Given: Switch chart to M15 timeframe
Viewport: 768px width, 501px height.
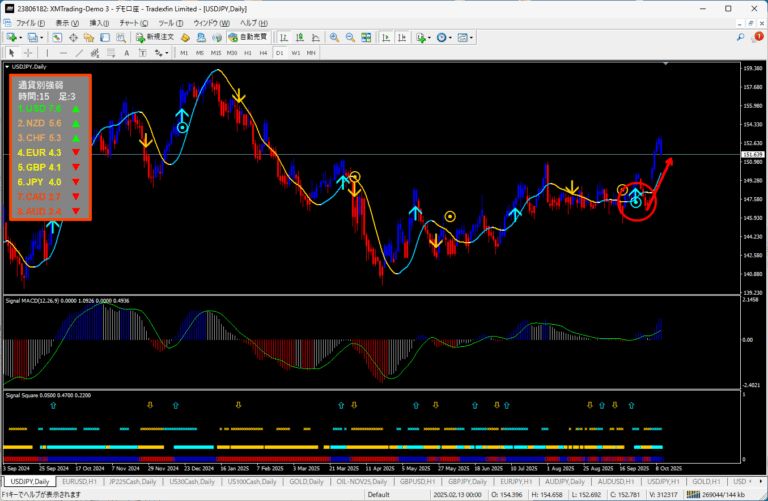Looking at the screenshot, I should click(x=216, y=52).
